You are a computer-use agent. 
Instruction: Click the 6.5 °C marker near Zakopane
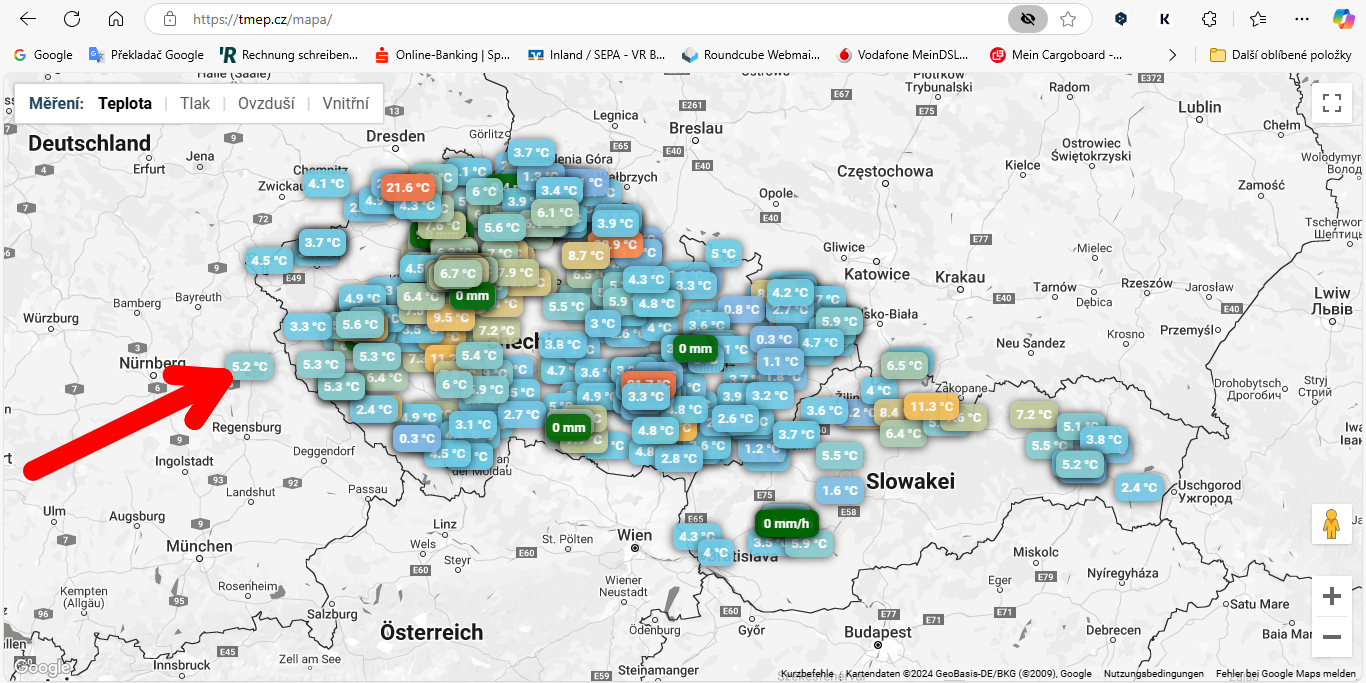click(904, 366)
